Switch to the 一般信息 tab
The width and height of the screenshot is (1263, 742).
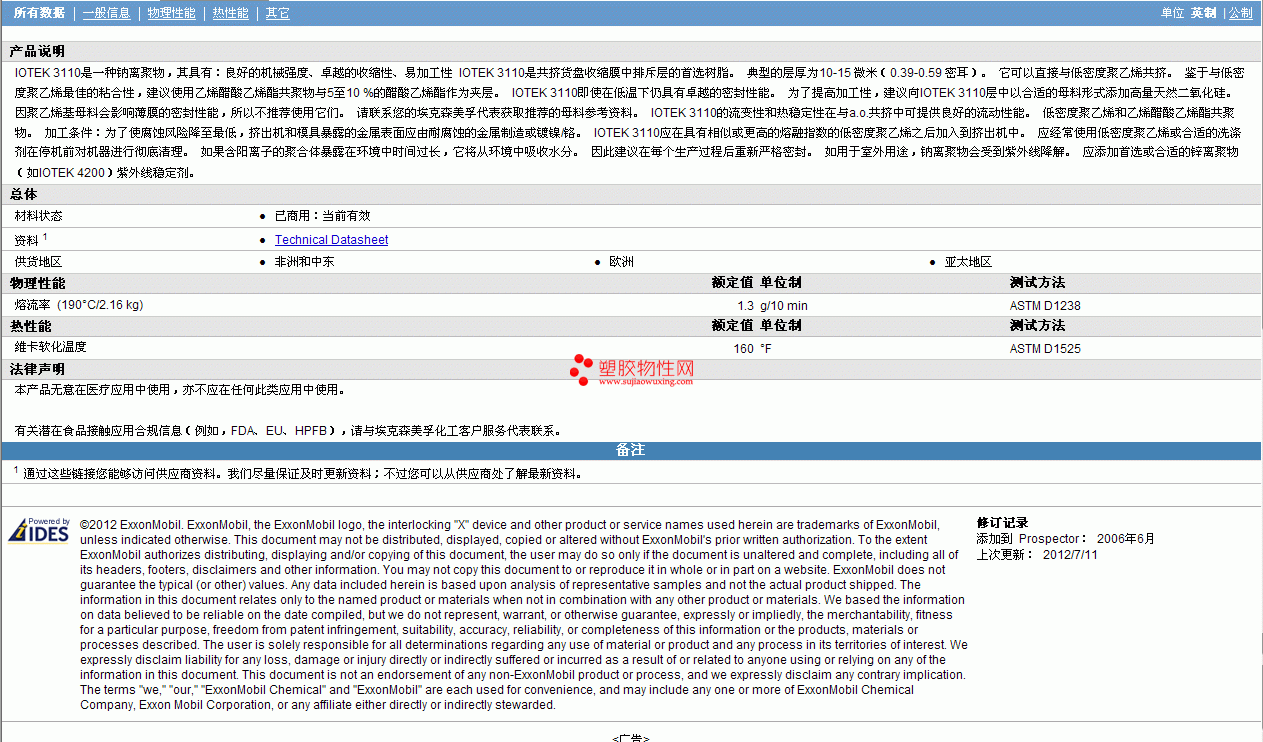point(106,13)
